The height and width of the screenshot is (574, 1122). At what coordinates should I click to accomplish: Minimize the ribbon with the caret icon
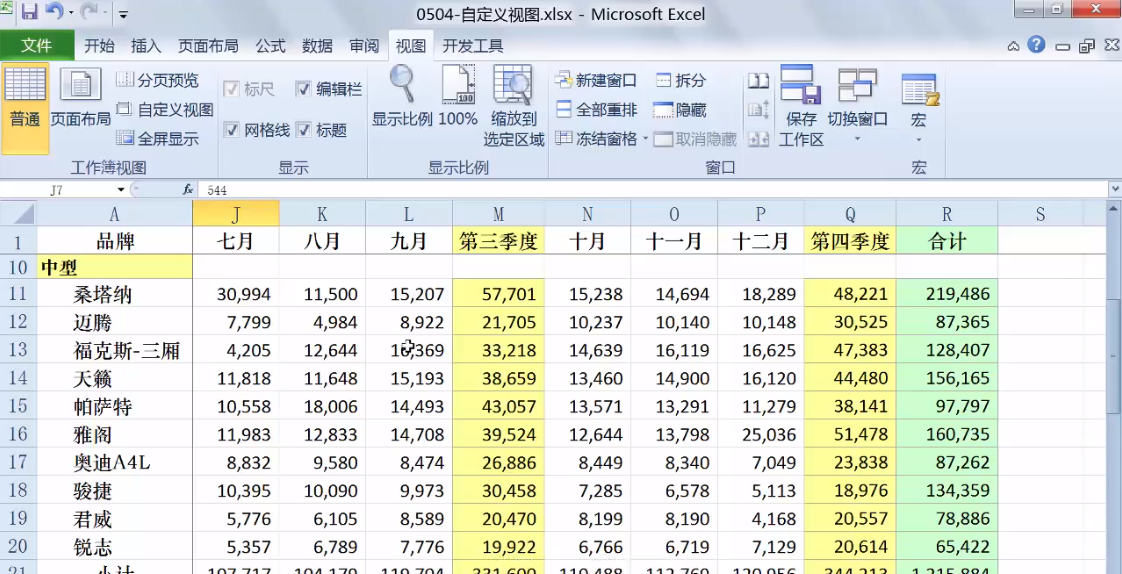click(x=1013, y=47)
